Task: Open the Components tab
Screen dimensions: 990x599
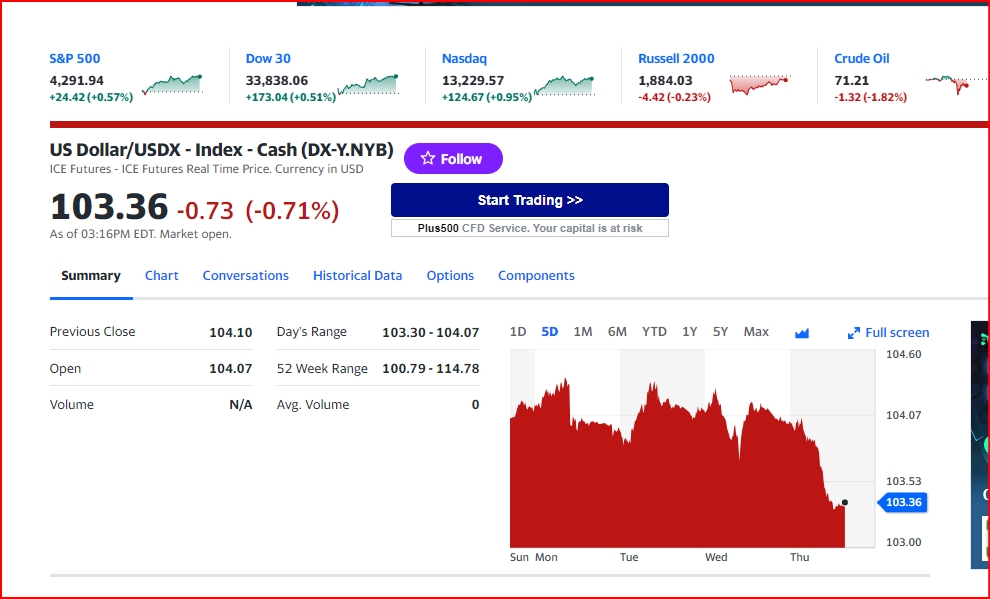Action: point(536,275)
